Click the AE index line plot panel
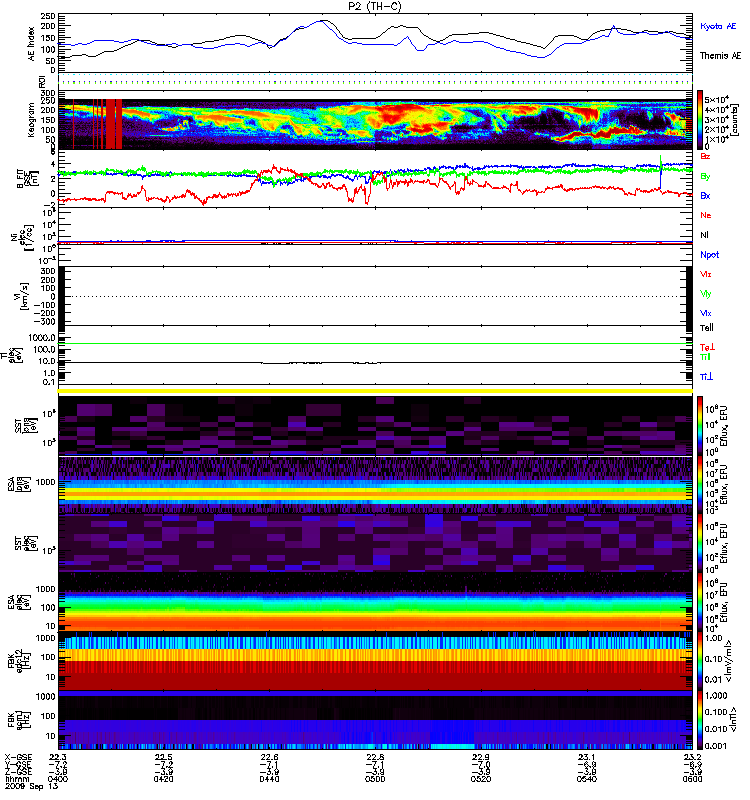Viewport: 750px width, 800px height. click(375, 43)
